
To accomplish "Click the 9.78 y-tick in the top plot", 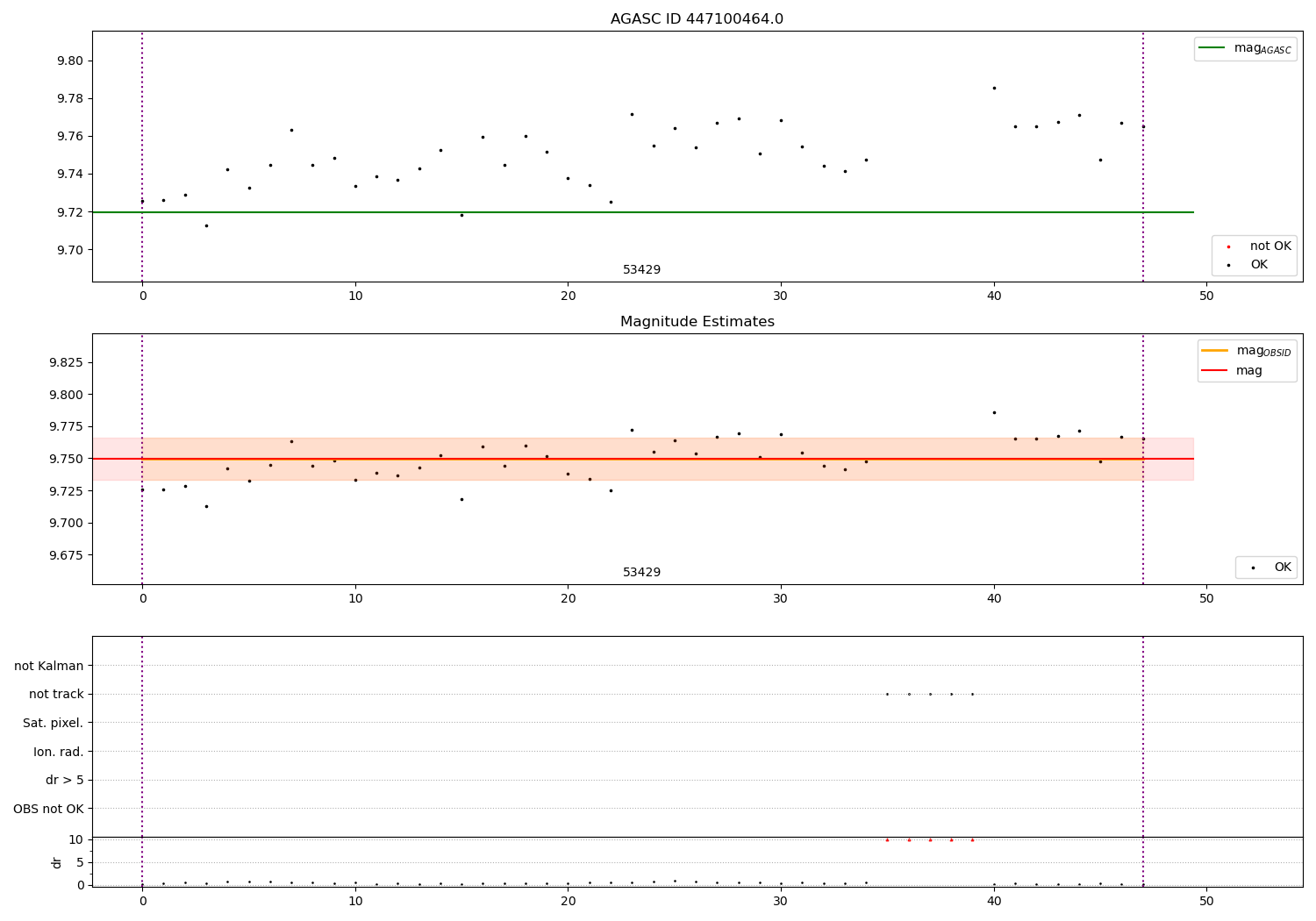I will (70, 99).
